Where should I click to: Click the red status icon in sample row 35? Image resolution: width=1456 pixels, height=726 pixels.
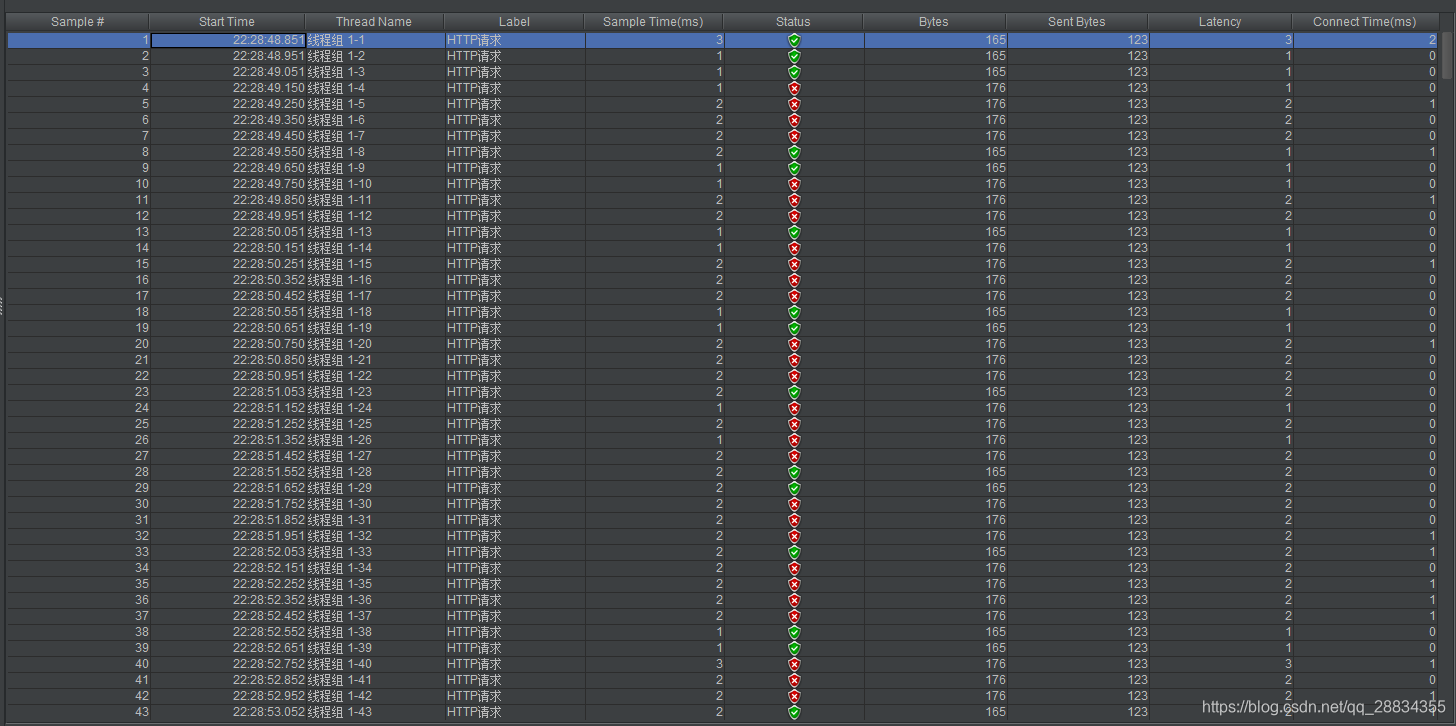coord(794,584)
